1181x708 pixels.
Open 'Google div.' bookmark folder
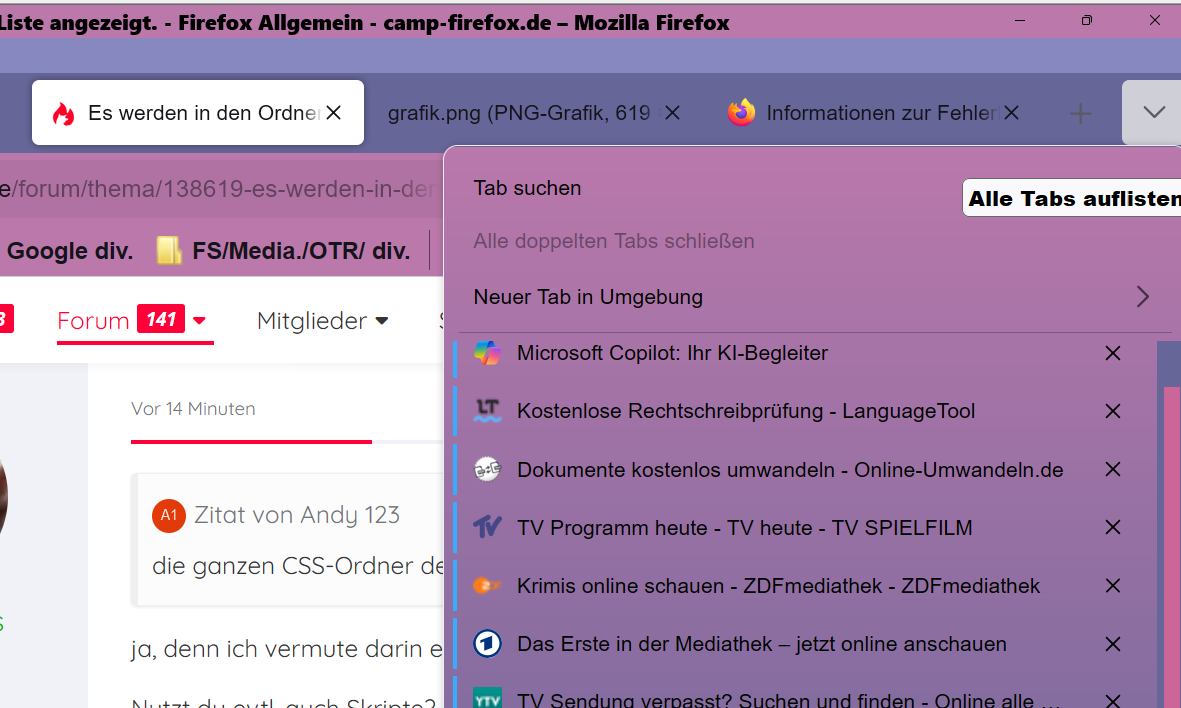click(x=70, y=251)
